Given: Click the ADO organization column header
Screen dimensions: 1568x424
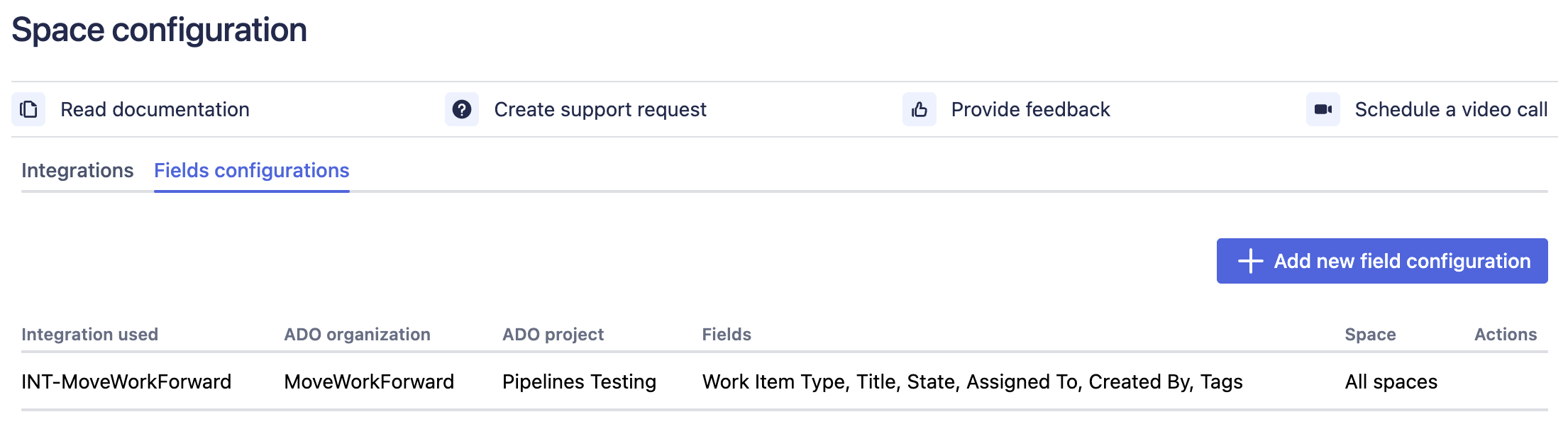Looking at the screenshot, I should click(358, 334).
